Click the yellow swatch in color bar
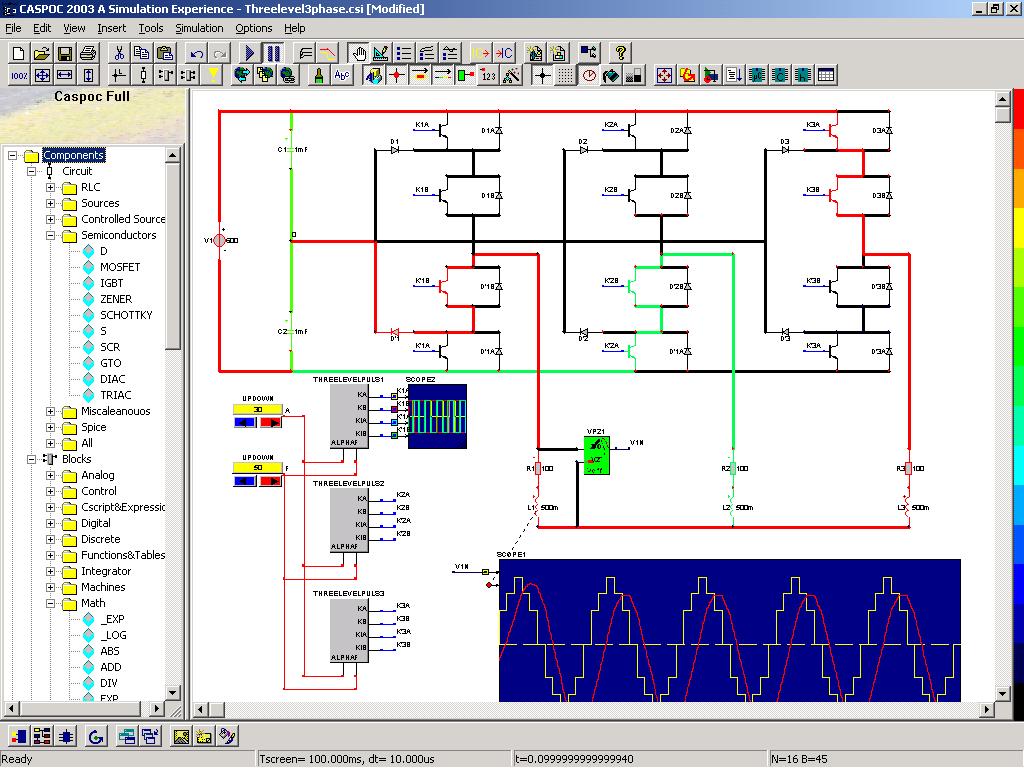 (x=1018, y=228)
